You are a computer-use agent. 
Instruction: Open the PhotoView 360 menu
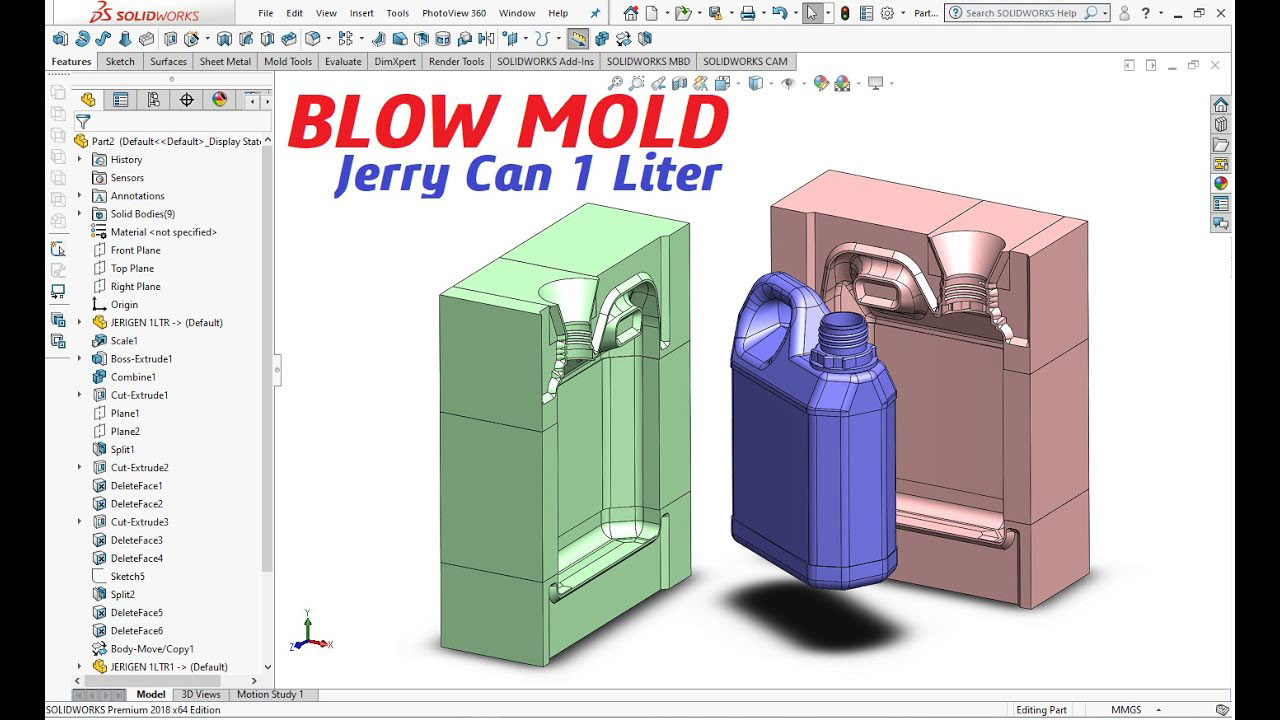tap(454, 13)
